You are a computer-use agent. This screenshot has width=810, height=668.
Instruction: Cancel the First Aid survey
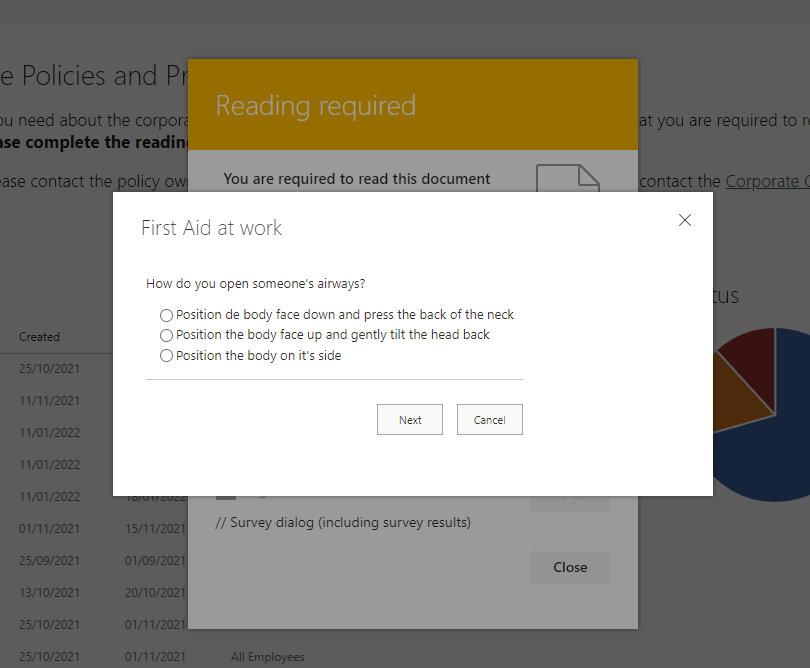click(x=489, y=420)
